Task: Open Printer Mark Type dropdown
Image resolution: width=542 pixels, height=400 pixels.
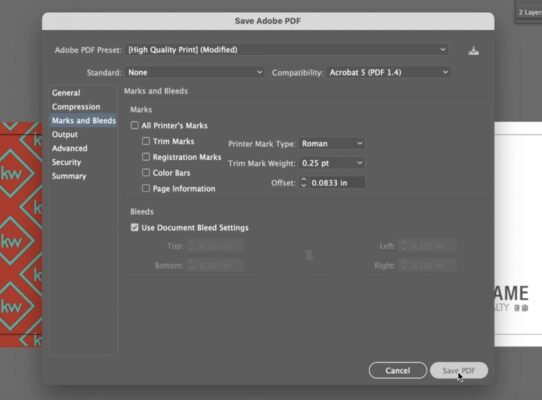Action: (x=331, y=143)
